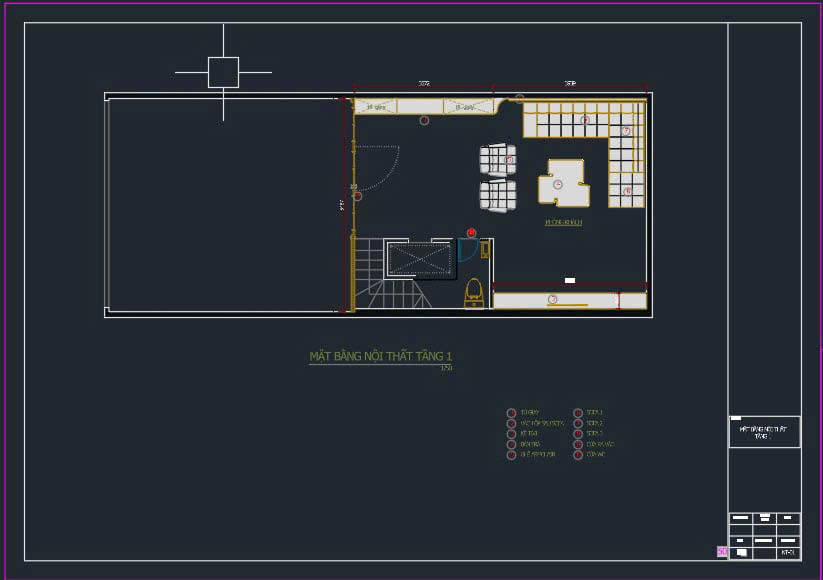The width and height of the screenshot is (823, 580).
Task: Select the numbered marker on the upper armchair
Action: click(509, 160)
